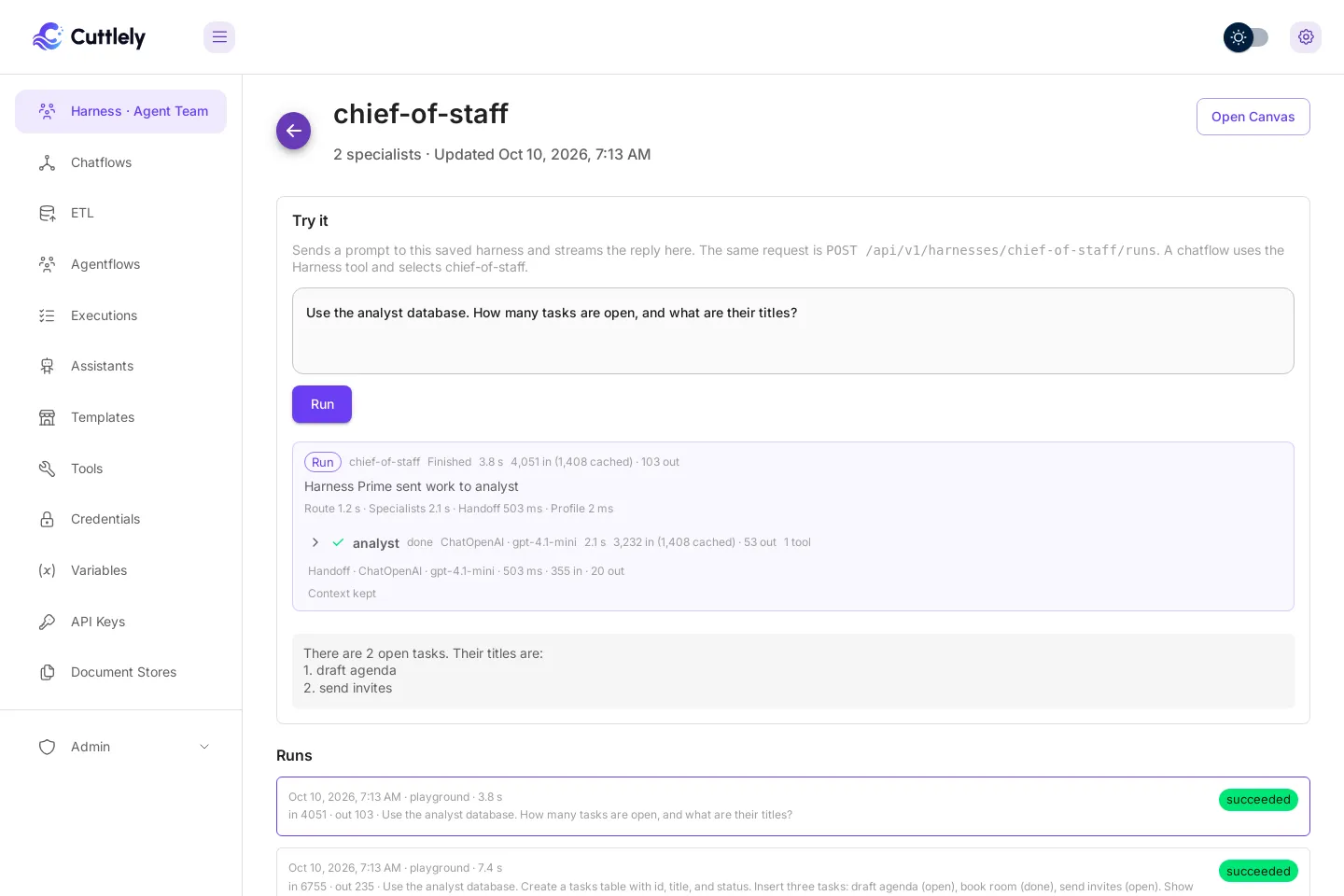Click succeeded badge on 3.8 s run
The image size is (1344, 896).
1258,800
